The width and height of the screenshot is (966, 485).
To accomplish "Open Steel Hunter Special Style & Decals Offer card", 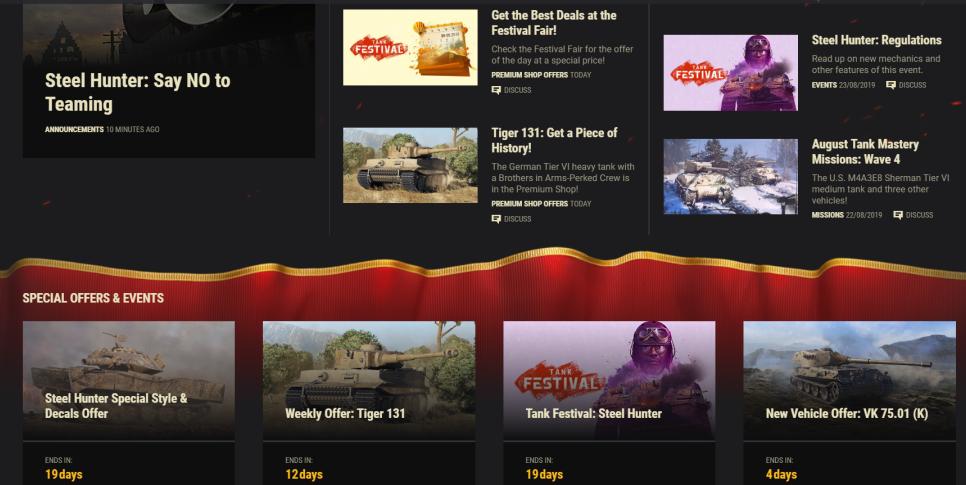I will point(129,403).
